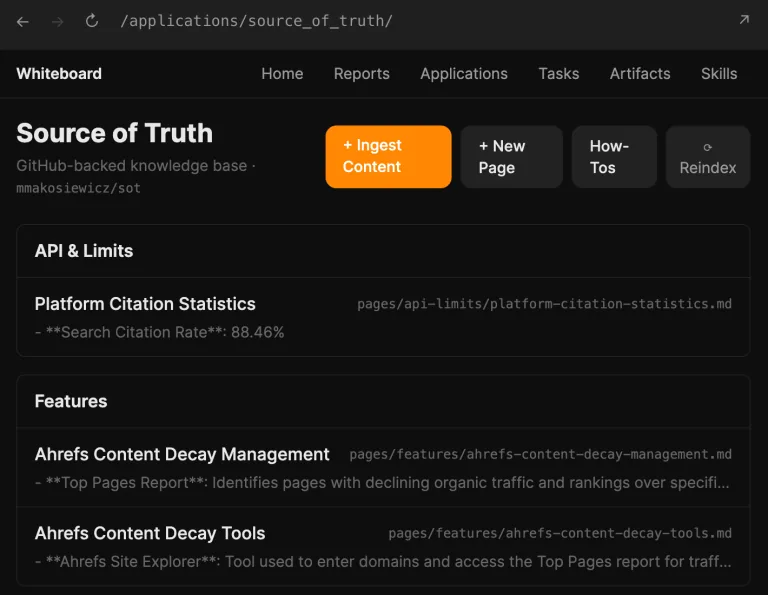
Task: Reload the page with the refresh icon
Action: pyautogui.click(x=92, y=21)
